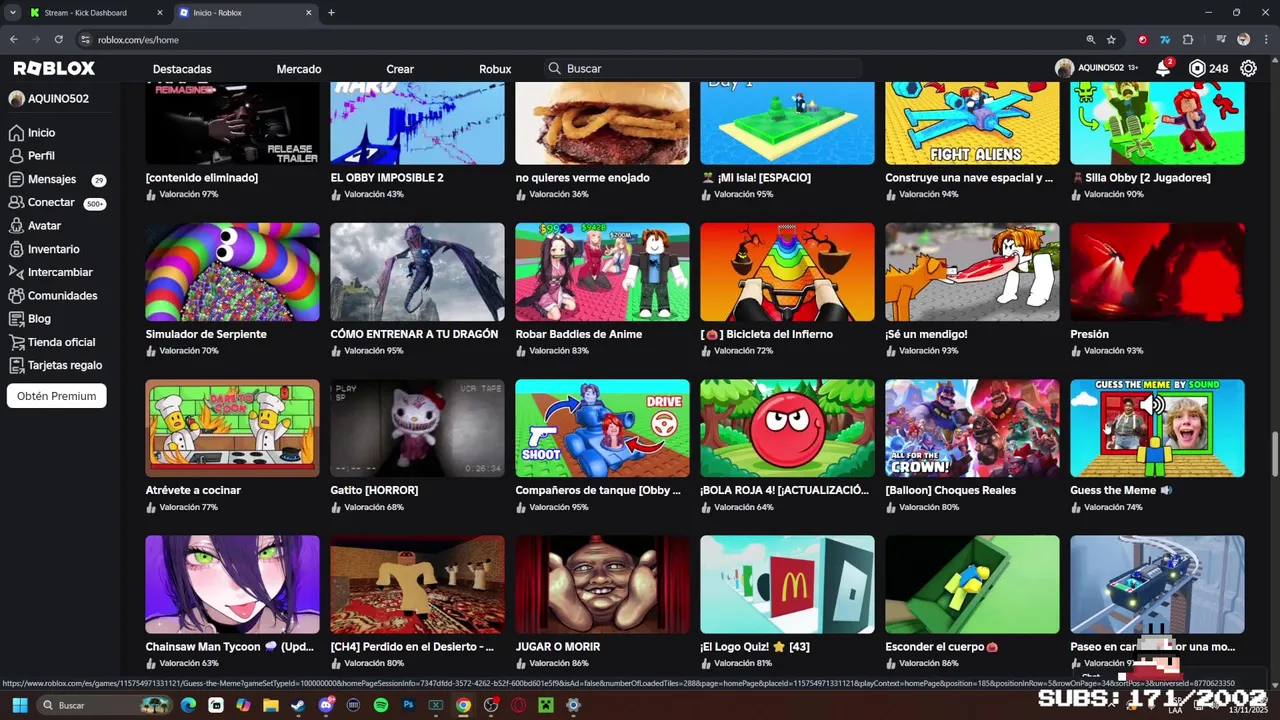Open the AQUINO502 profile in the header
Screen dimensions: 1280x720
pos(1096,68)
